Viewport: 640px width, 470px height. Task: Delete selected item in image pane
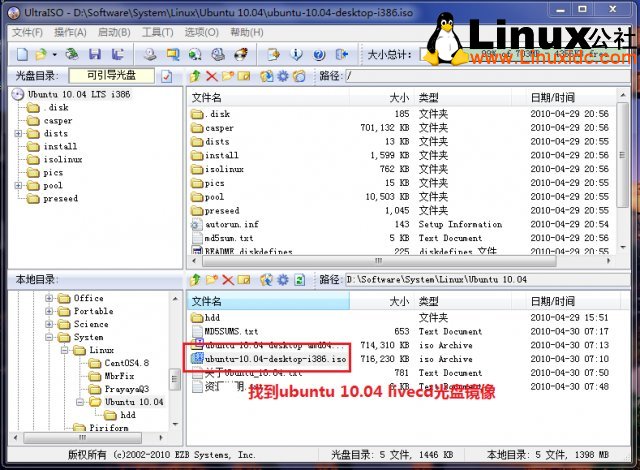point(211,76)
